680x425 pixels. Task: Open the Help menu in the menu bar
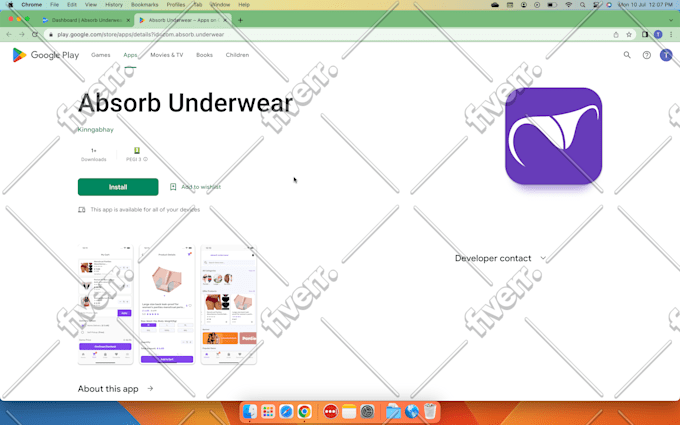click(x=244, y=5)
